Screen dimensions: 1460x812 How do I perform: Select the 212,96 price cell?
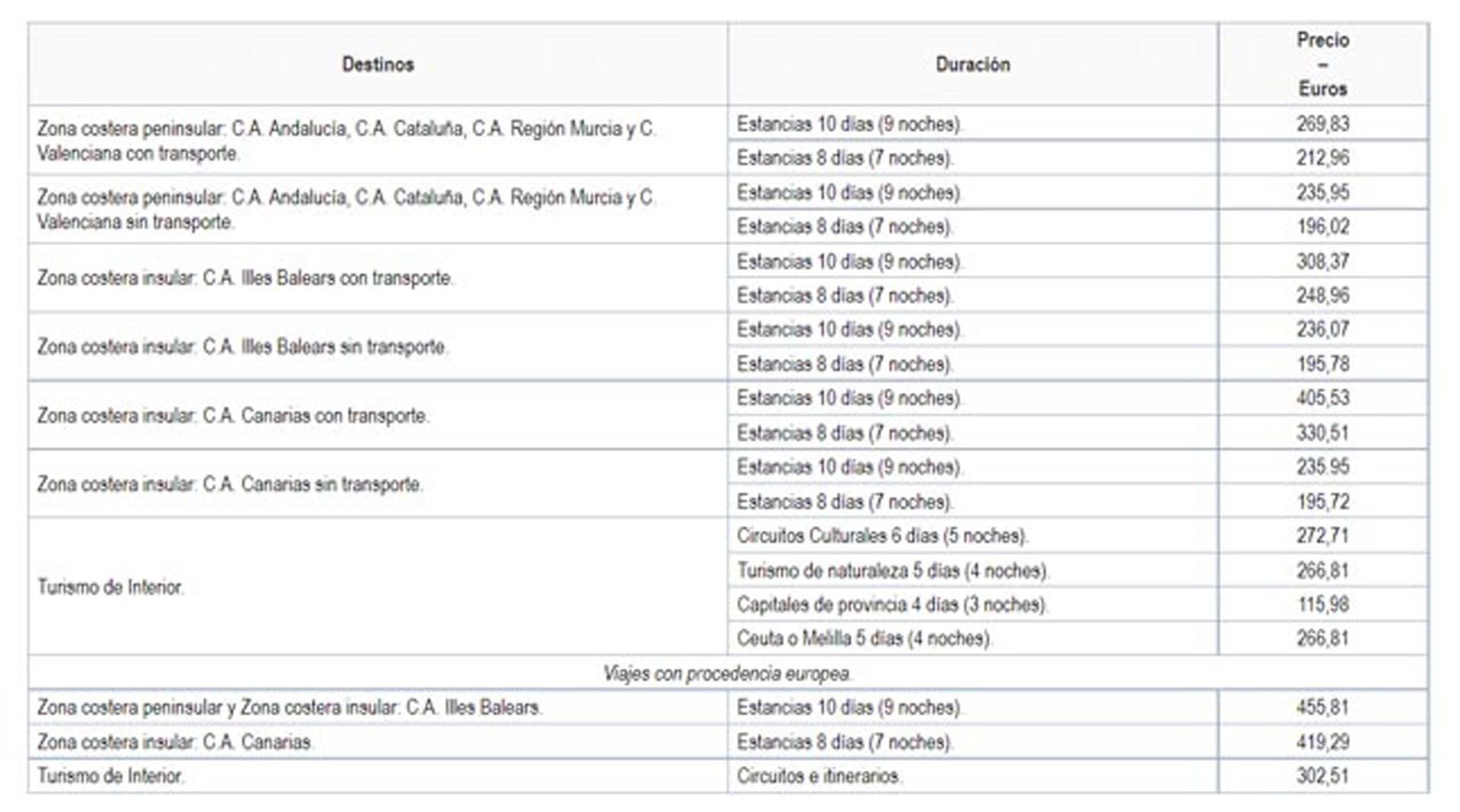(x=1323, y=158)
